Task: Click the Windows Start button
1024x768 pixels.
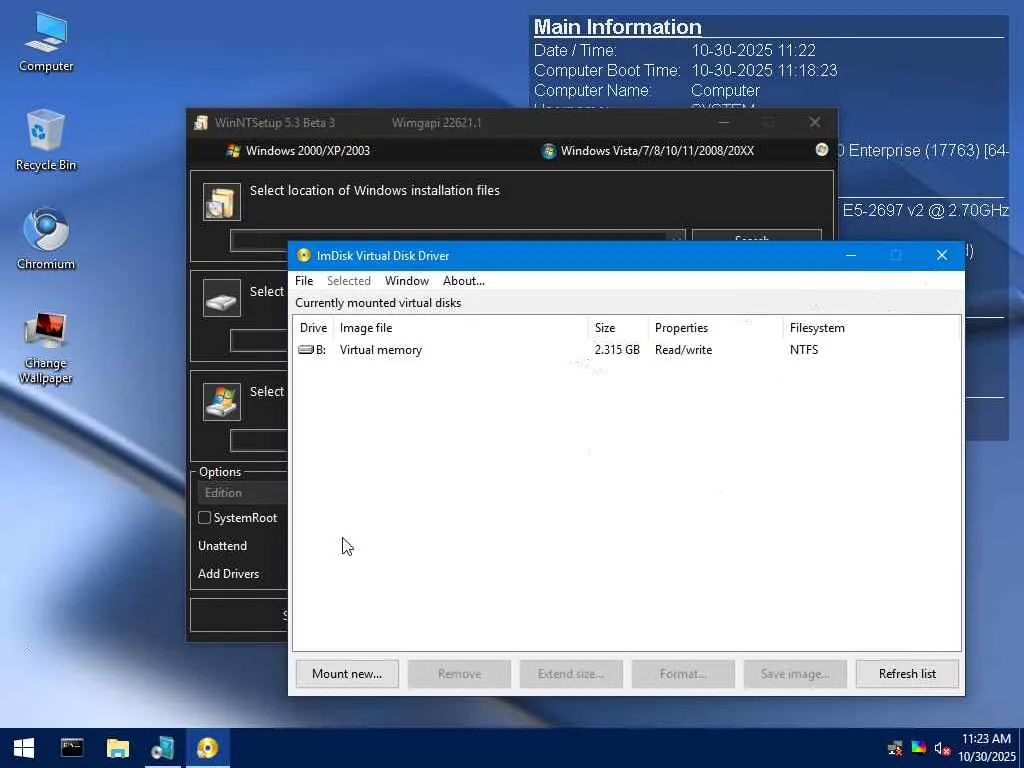Action: pos(24,748)
